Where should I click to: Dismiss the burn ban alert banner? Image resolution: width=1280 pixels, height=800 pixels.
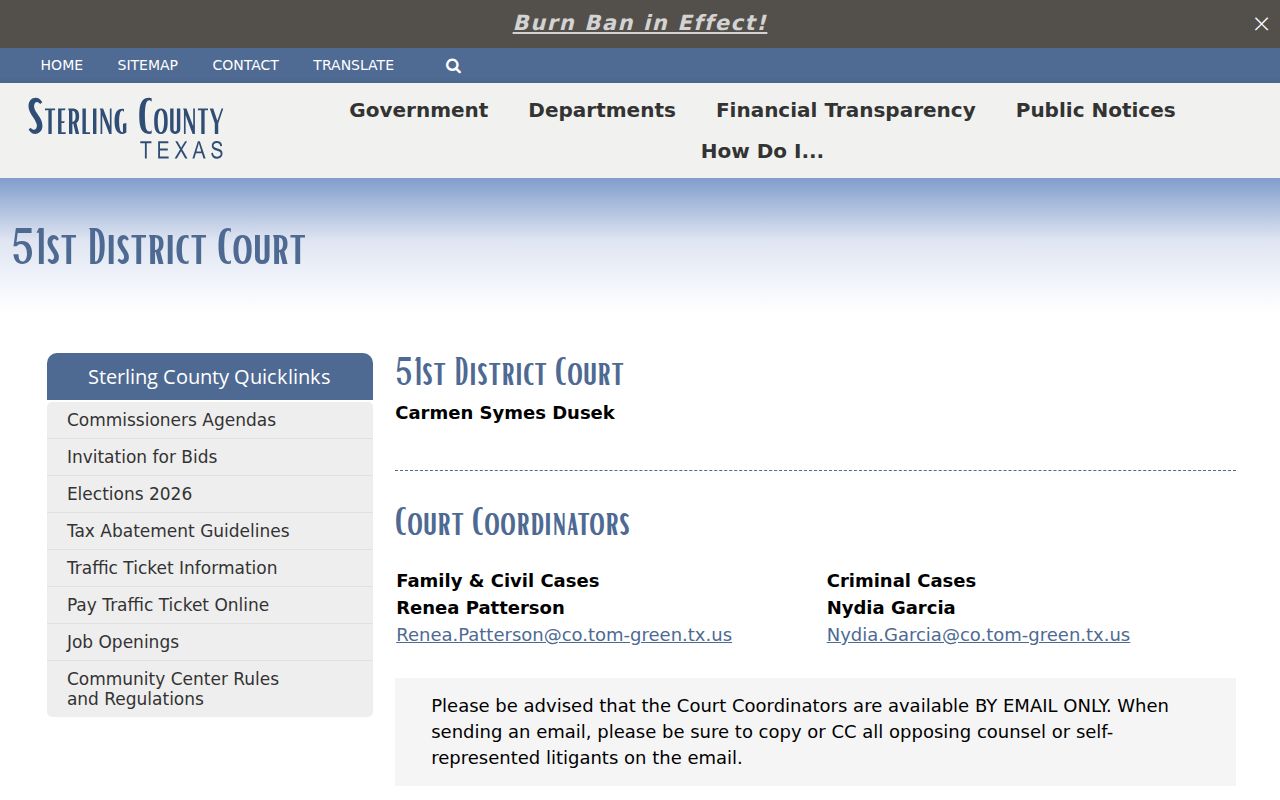click(1261, 24)
